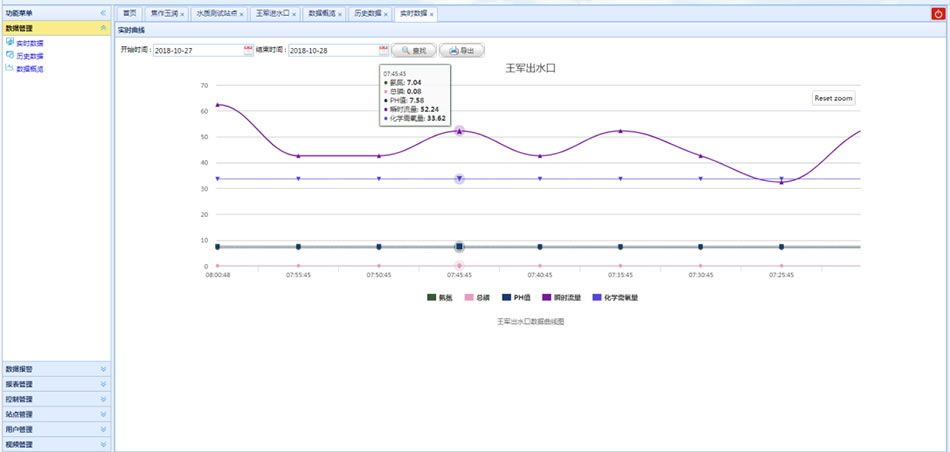
Task: Open calendar picker for 结束时间
Action: [383, 49]
